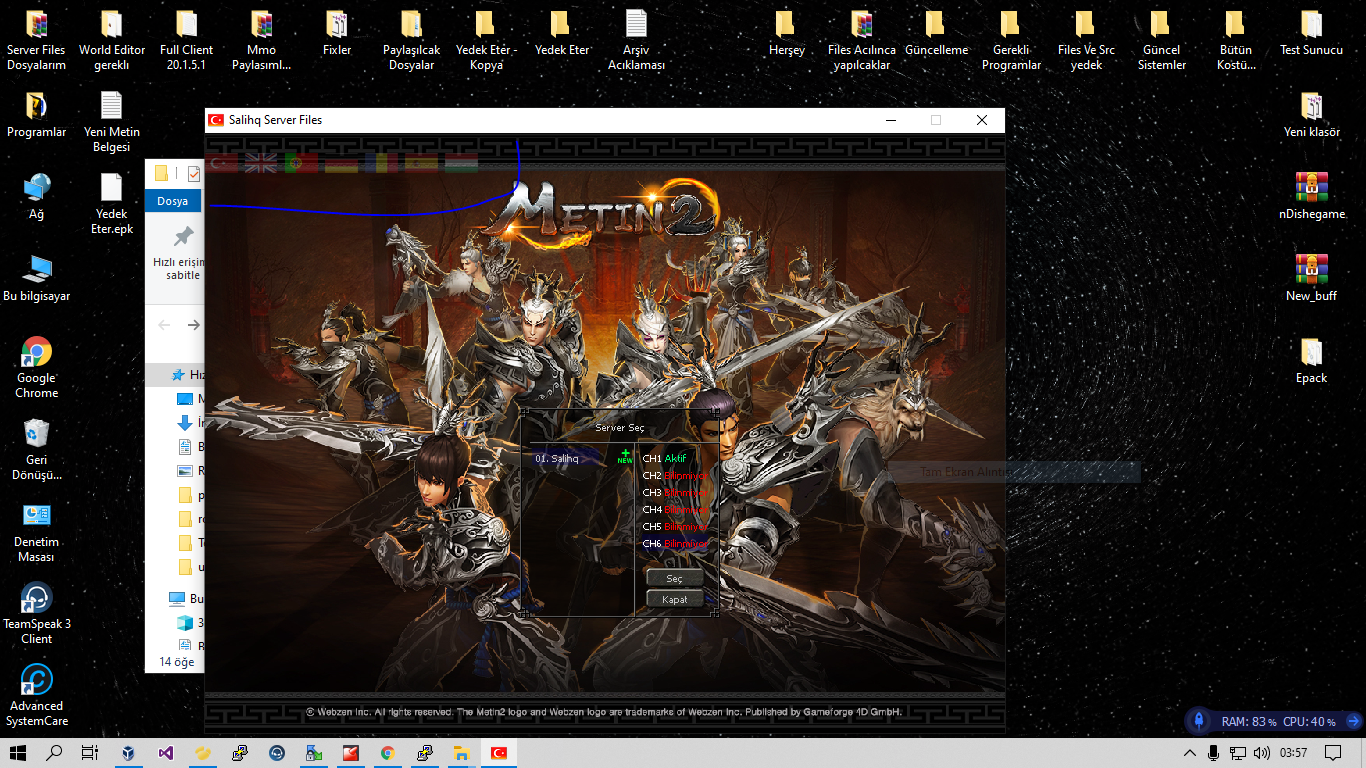Viewport: 1366px width, 768px height.
Task: Open Bu bilgisayar desktop icon
Action: [x=36, y=280]
